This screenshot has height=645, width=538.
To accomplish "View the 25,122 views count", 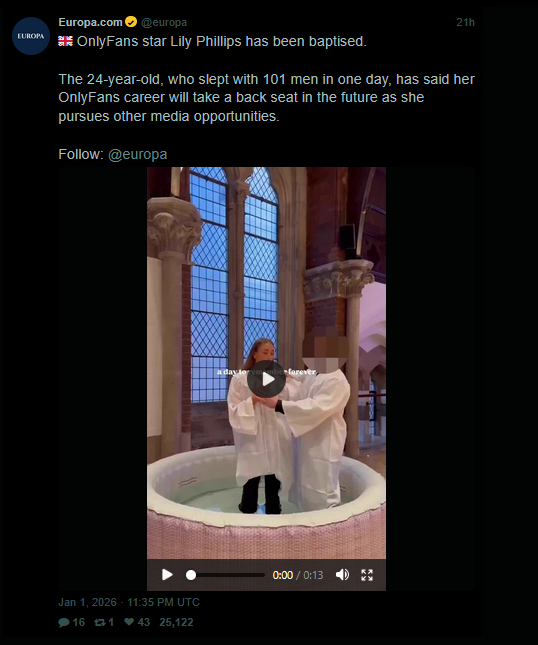I will 176,622.
